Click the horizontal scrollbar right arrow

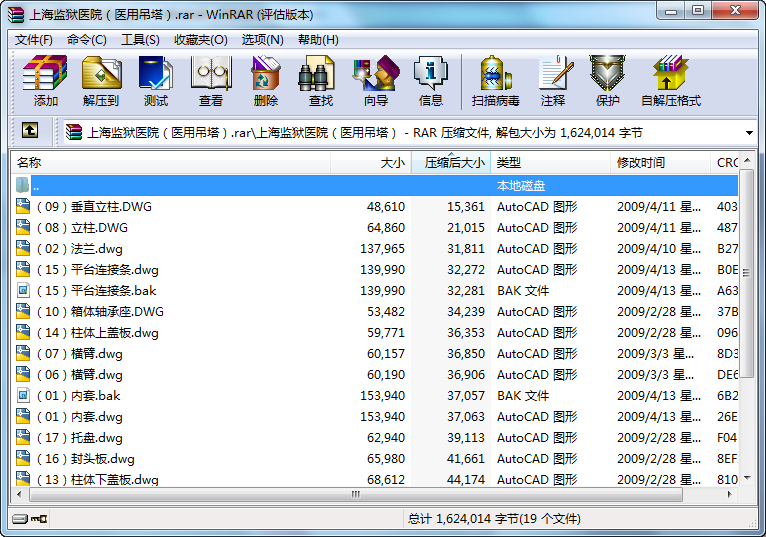tap(729, 494)
